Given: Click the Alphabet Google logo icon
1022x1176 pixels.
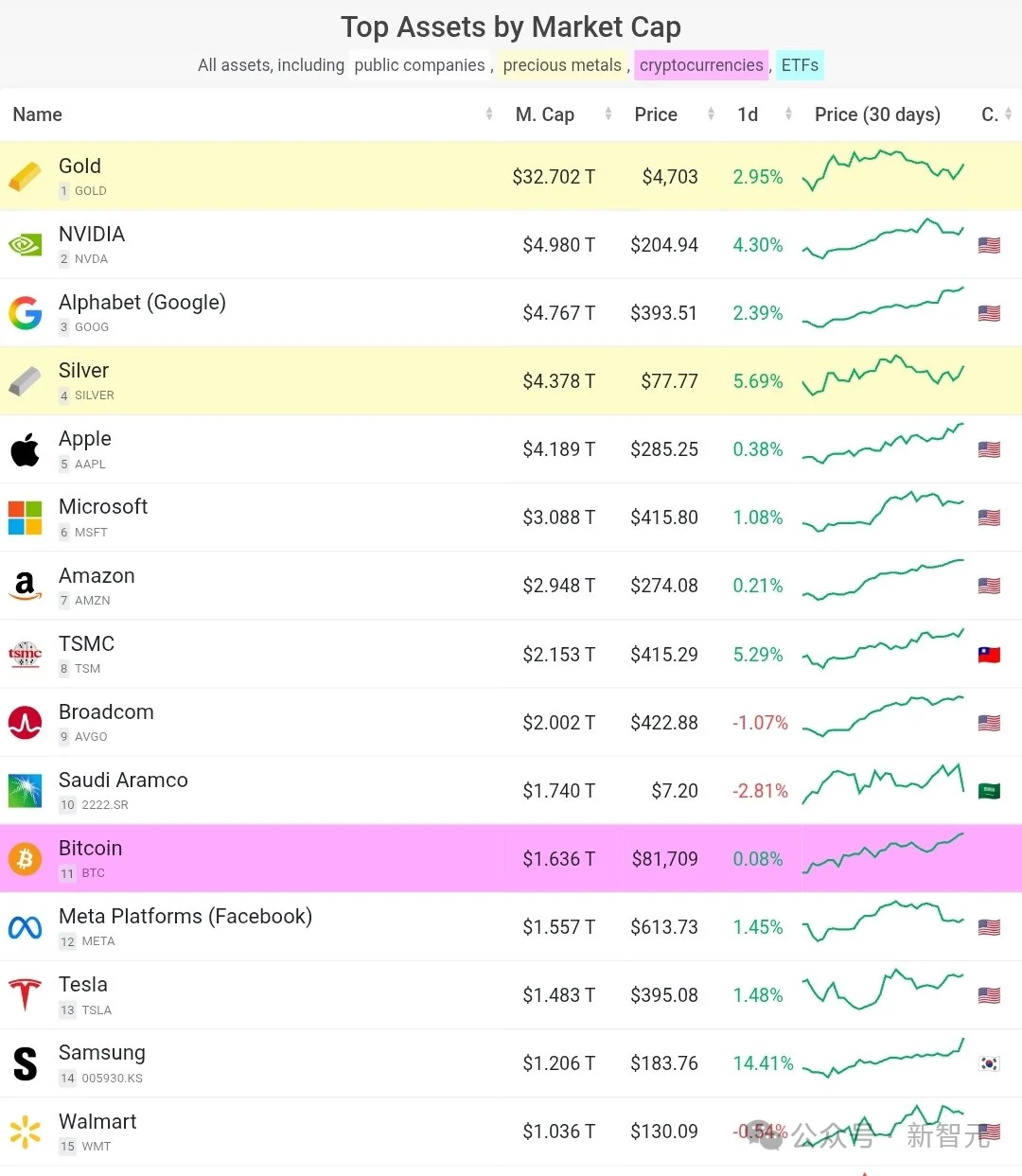Looking at the screenshot, I should [26, 312].
